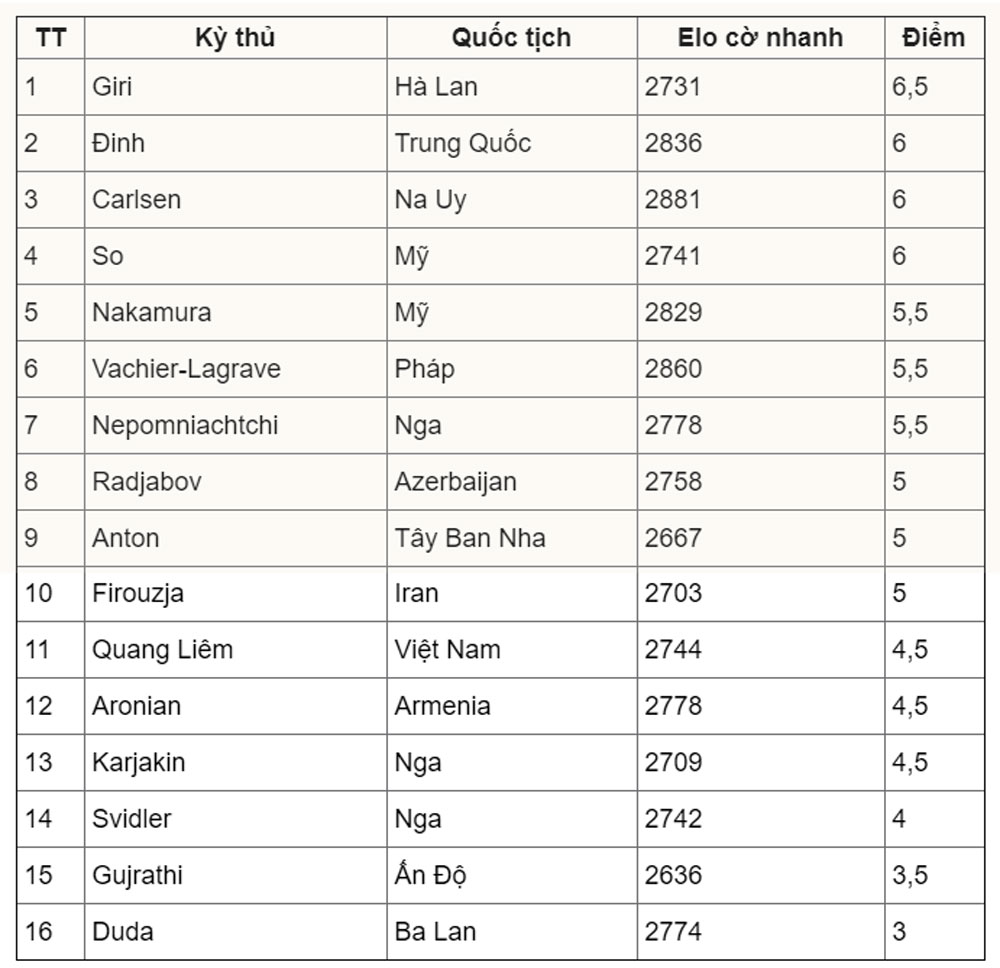Screen dimensions: 1000x968
Task: Click the 'Kỳ thủ' column header
Action: (235, 38)
